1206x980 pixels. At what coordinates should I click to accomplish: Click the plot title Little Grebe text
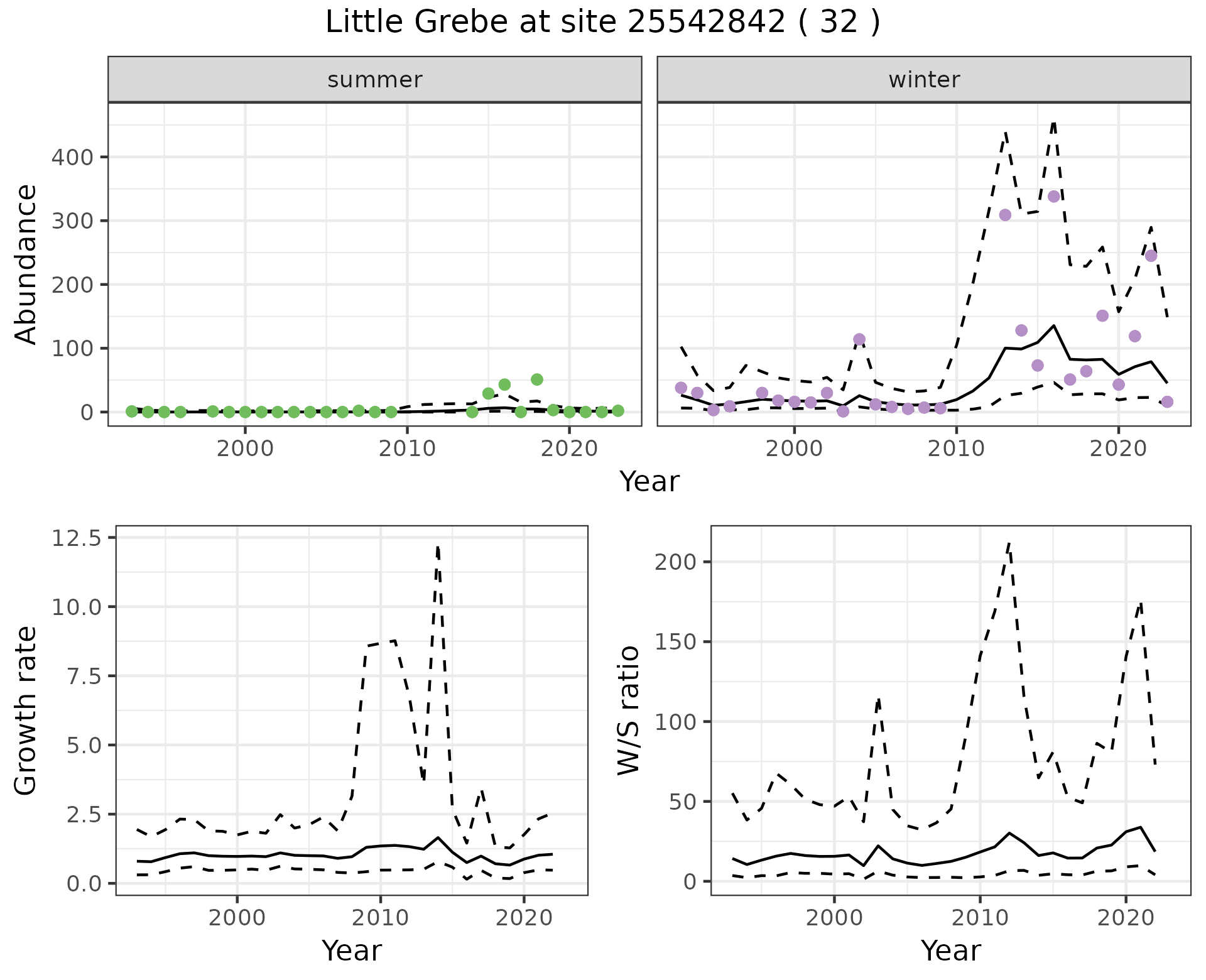[602, 23]
